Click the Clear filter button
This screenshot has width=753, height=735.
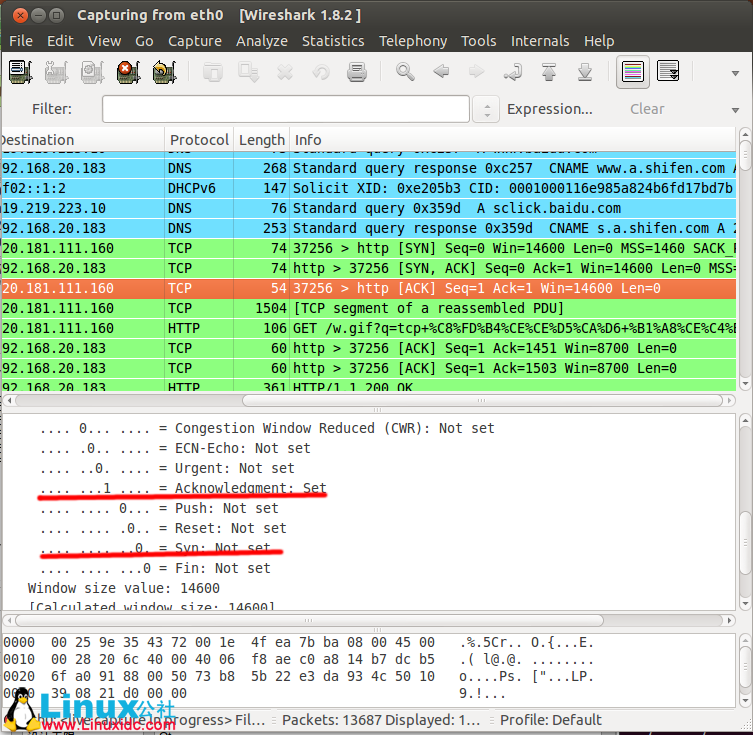tap(647, 109)
